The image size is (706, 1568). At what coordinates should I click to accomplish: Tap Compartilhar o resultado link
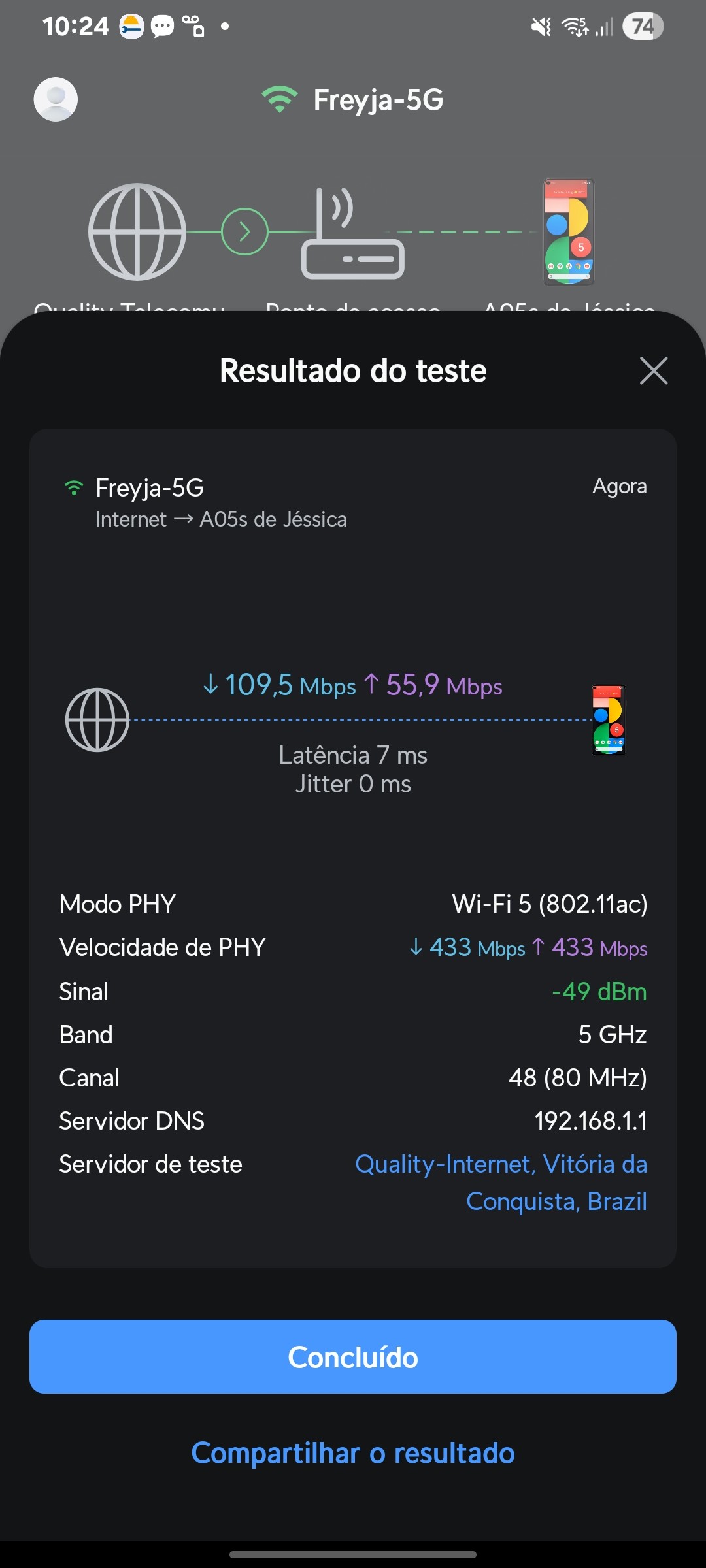point(353,1454)
